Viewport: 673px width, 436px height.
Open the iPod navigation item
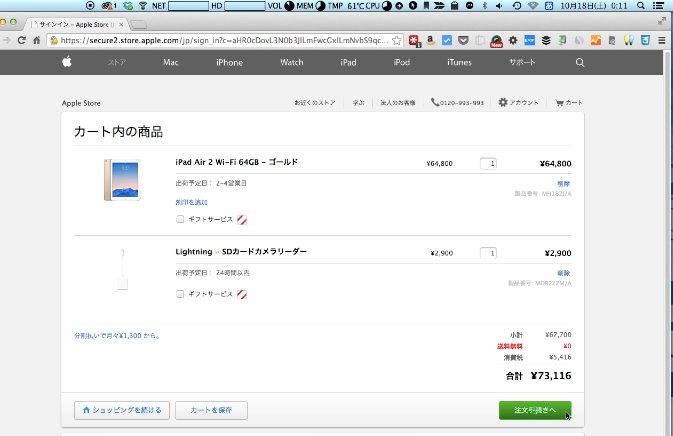[401, 63]
